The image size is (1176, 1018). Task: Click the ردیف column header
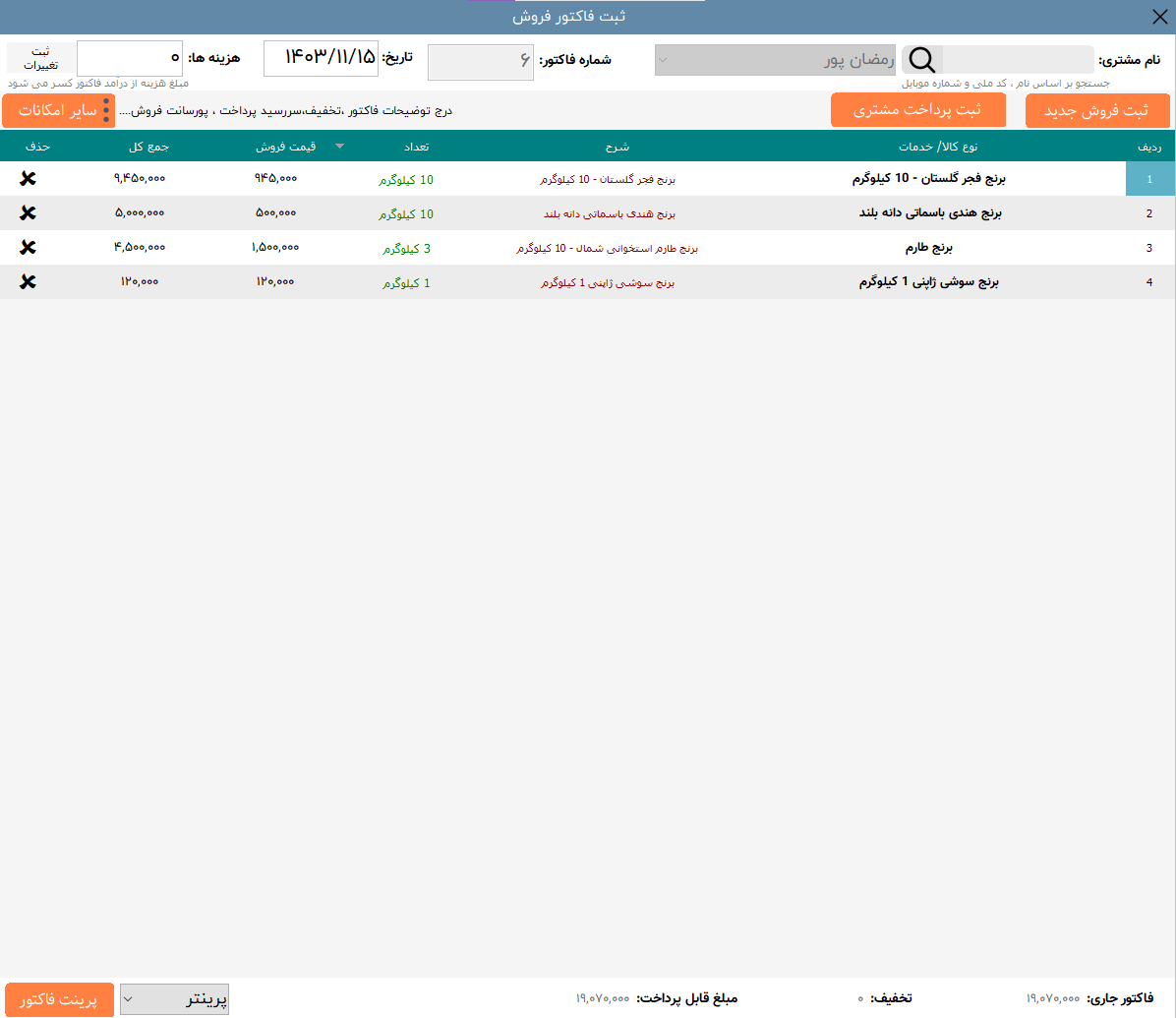point(1149,147)
